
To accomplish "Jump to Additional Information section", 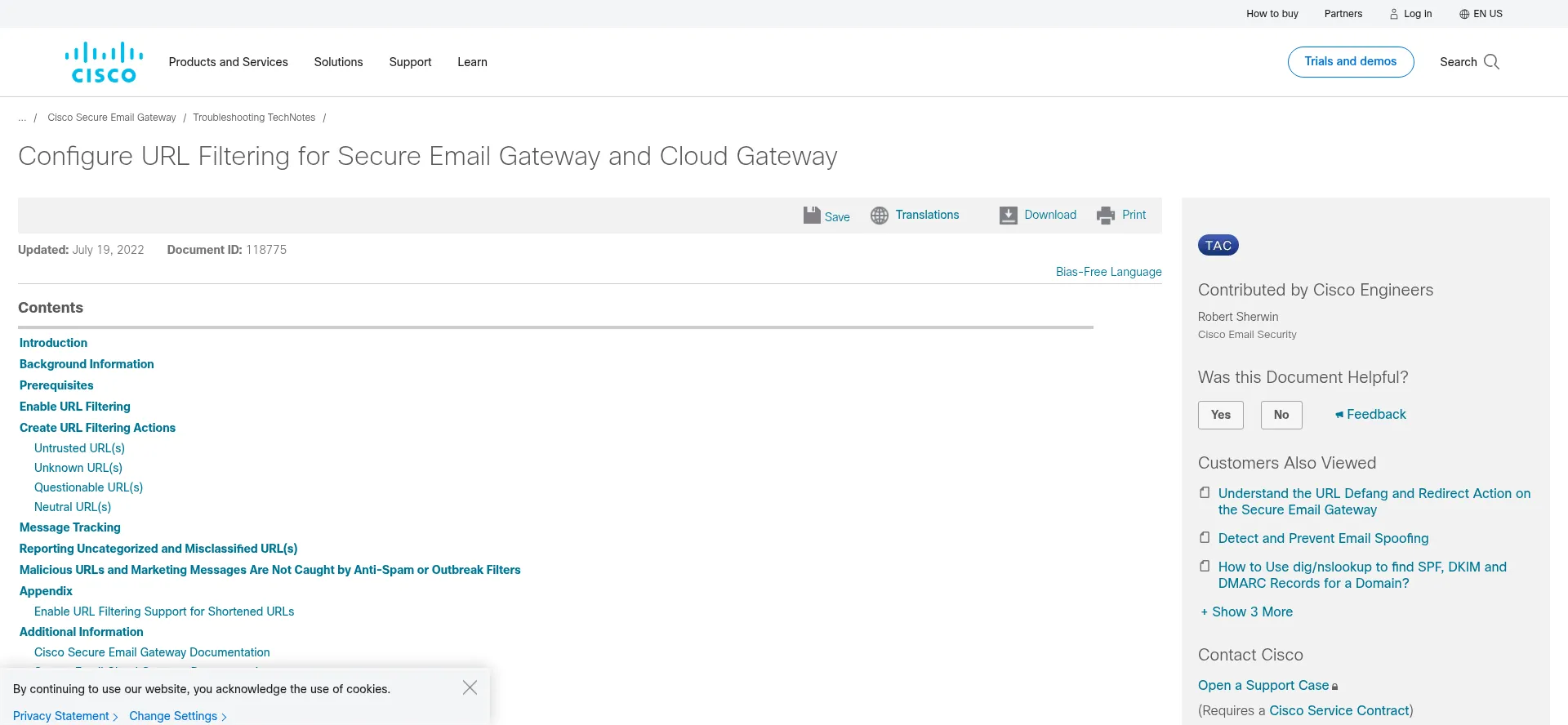I will click(82, 632).
